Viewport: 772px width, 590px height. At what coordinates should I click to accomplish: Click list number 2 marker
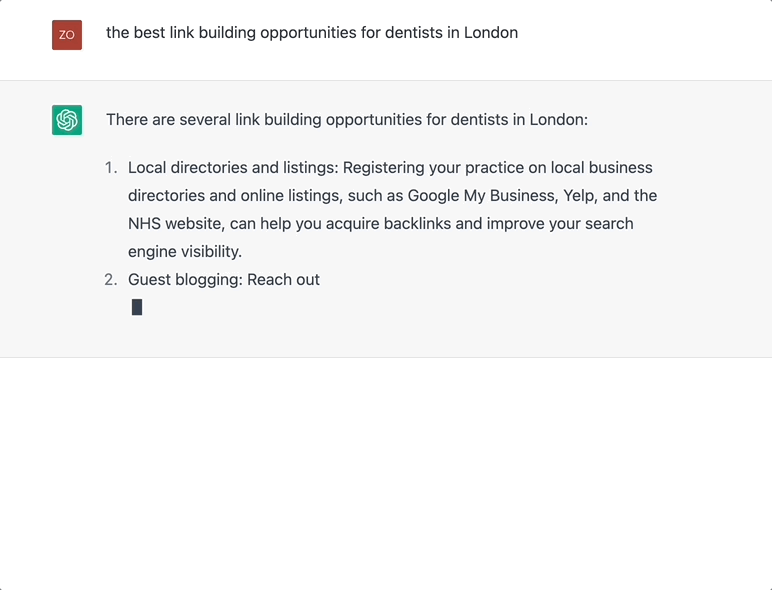point(111,280)
